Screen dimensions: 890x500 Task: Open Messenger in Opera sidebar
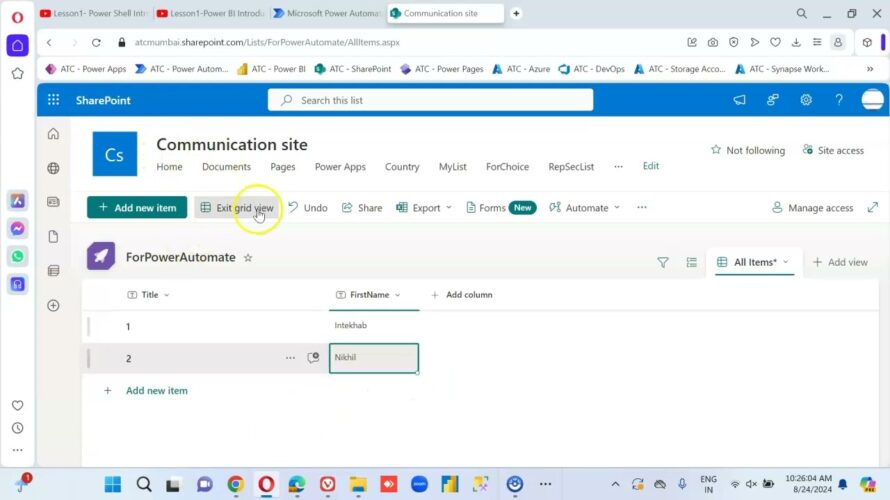[18, 228]
